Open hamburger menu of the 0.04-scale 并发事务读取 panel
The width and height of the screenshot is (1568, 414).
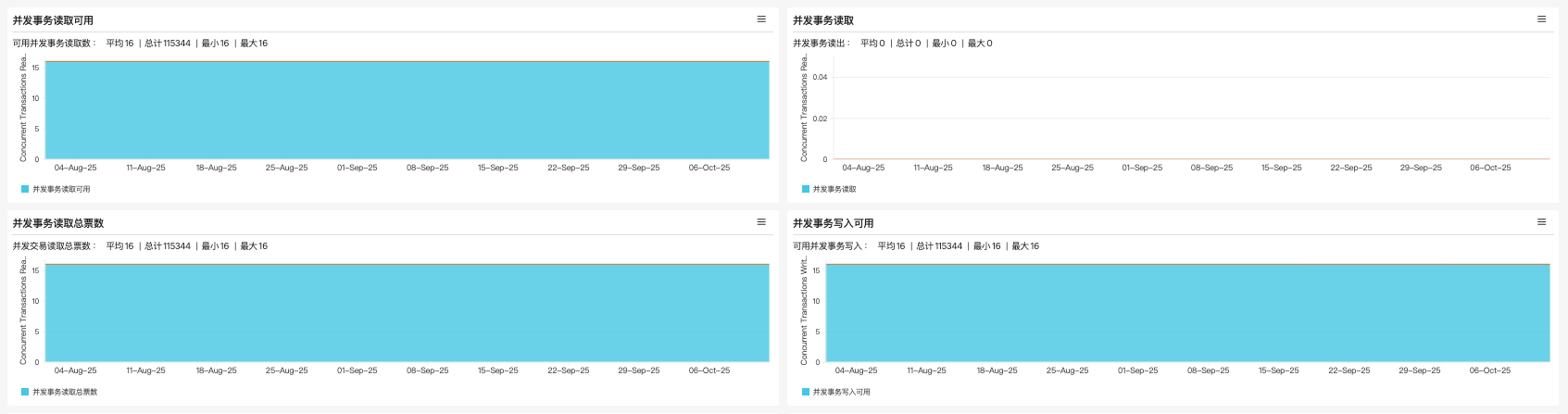(1541, 19)
